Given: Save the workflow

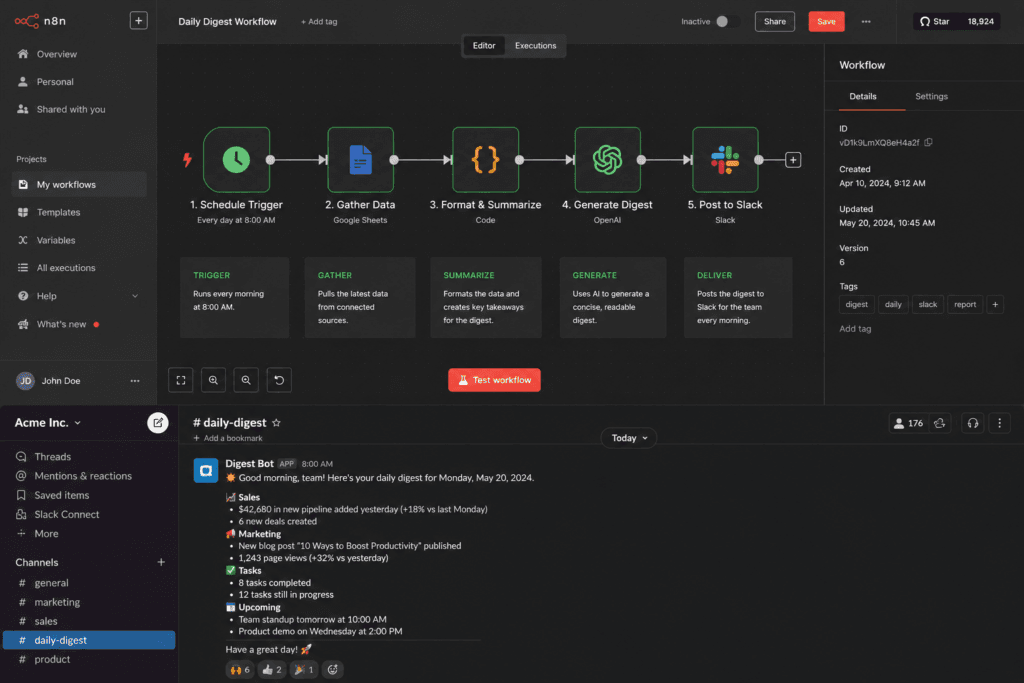Looking at the screenshot, I should (x=826, y=22).
